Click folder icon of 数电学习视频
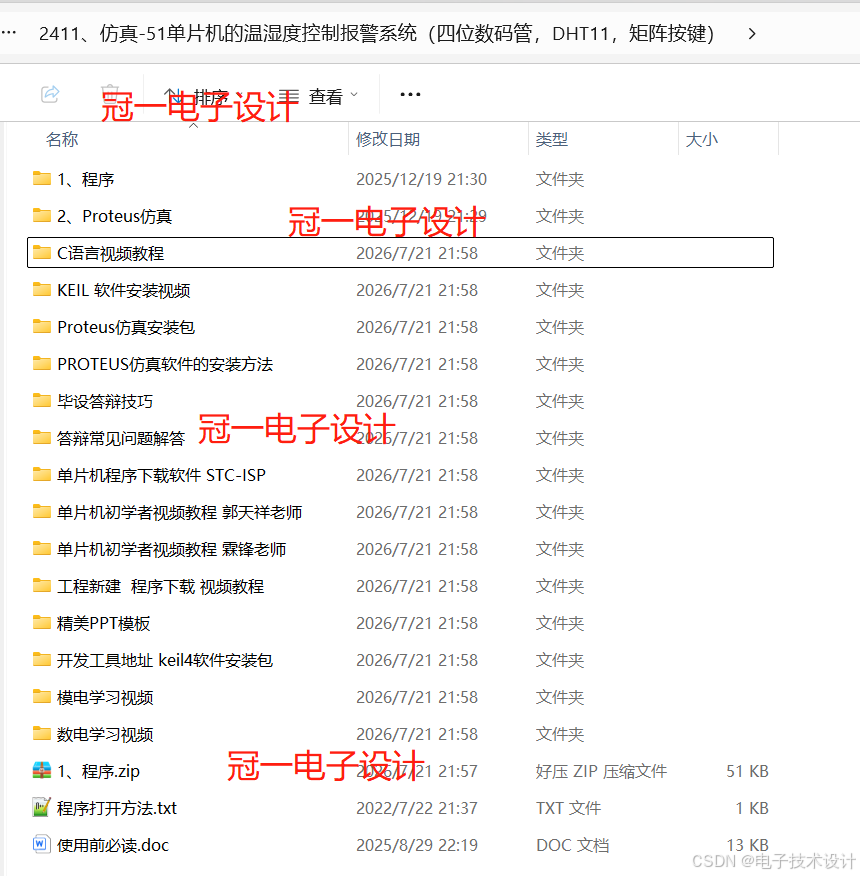The width and height of the screenshot is (860, 876). 42,734
